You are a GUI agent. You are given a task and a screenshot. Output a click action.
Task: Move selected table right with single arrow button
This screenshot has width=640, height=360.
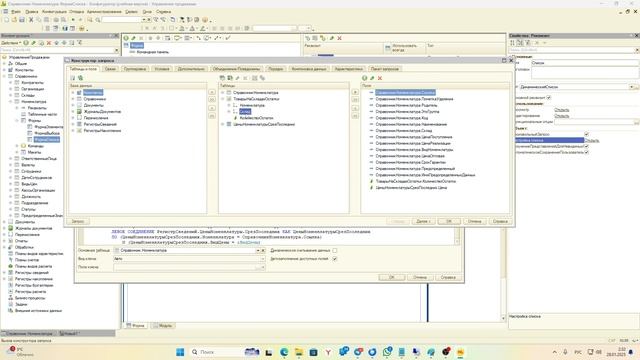(212, 92)
